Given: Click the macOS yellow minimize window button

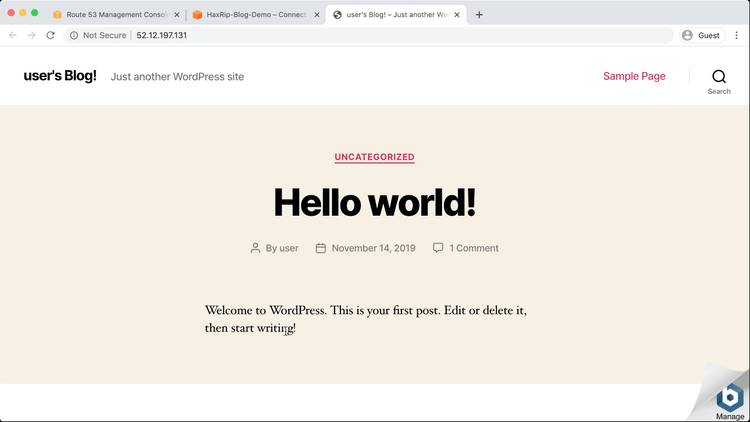Looking at the screenshot, I should point(22,13).
